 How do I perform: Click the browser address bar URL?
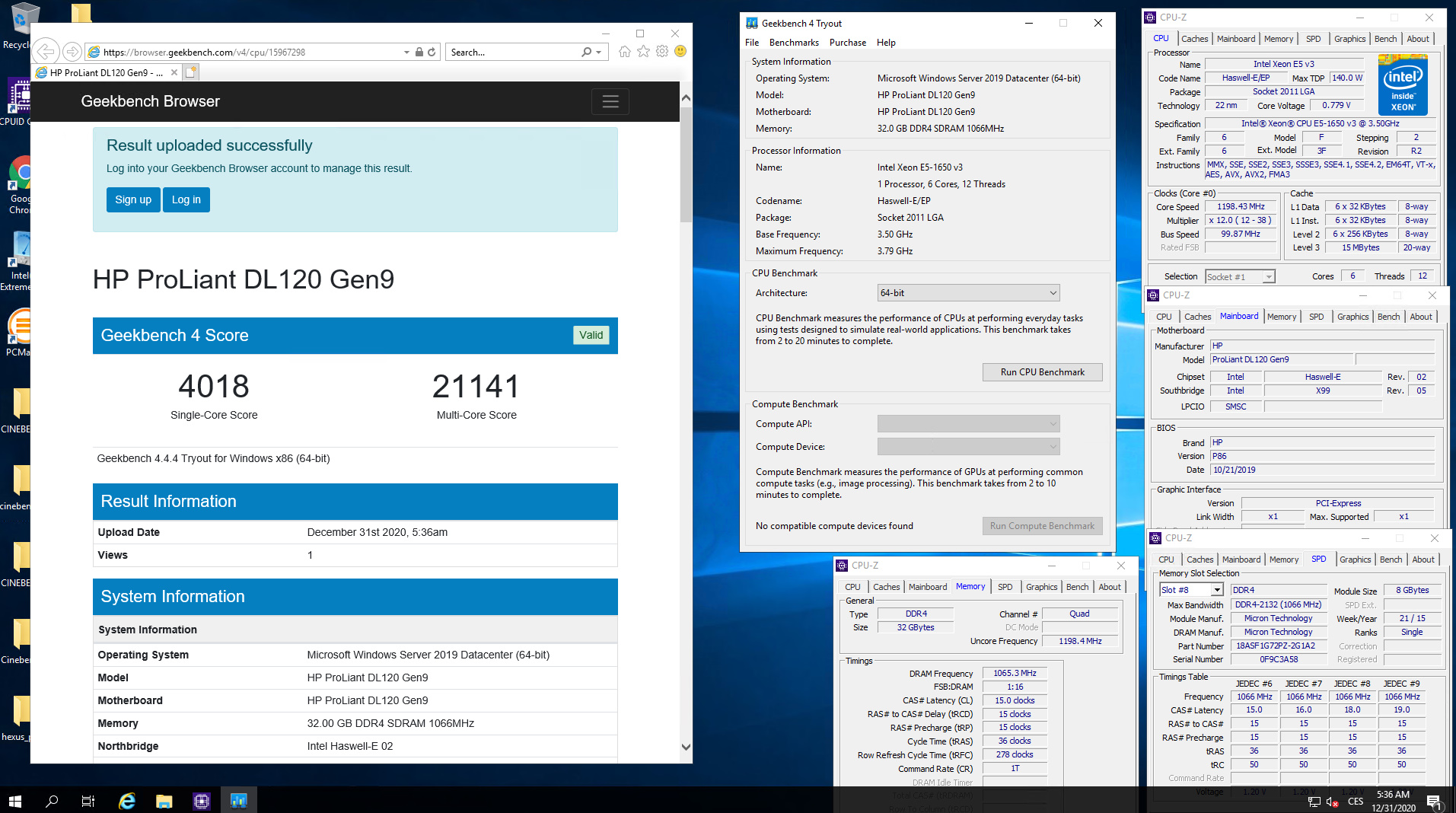pos(204,53)
